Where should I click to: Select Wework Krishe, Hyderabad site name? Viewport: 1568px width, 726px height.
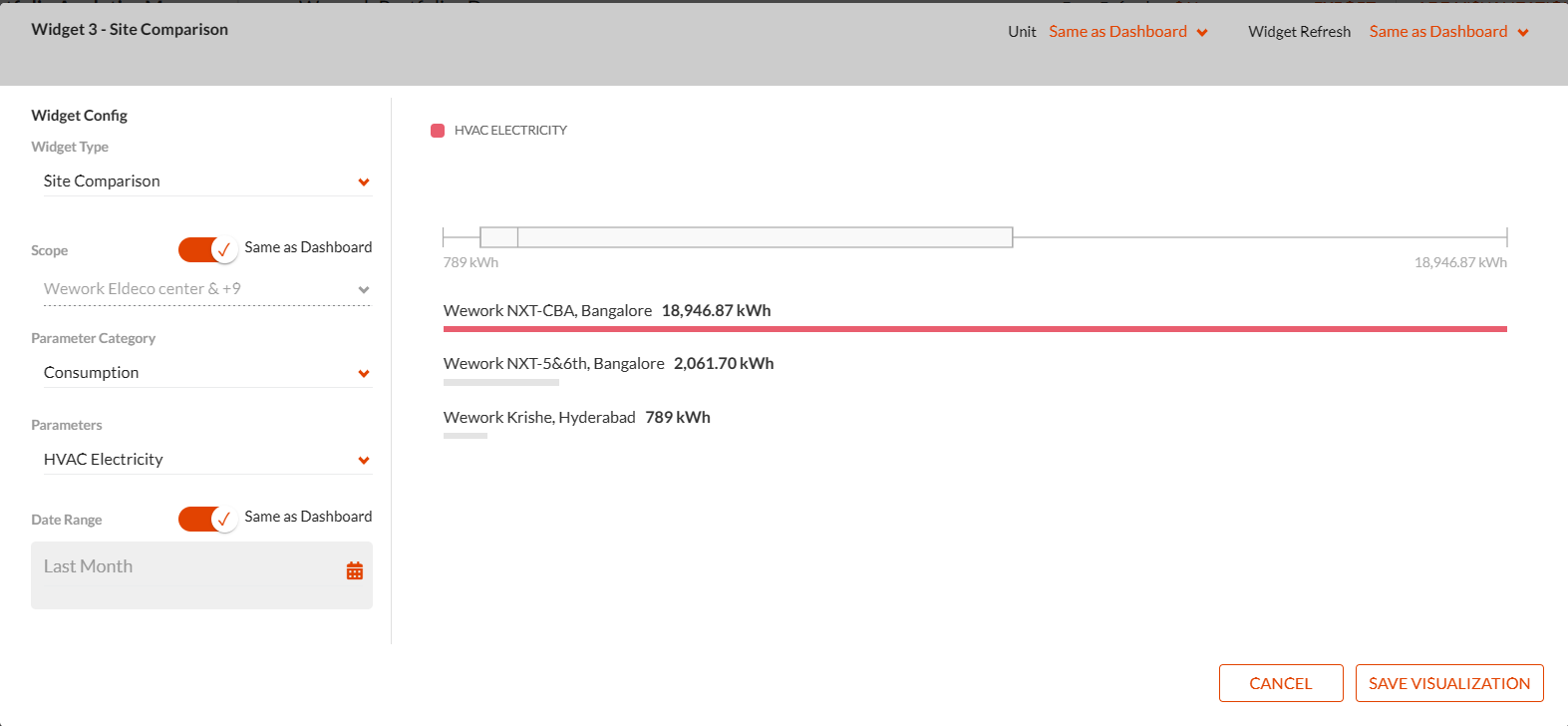pos(539,418)
